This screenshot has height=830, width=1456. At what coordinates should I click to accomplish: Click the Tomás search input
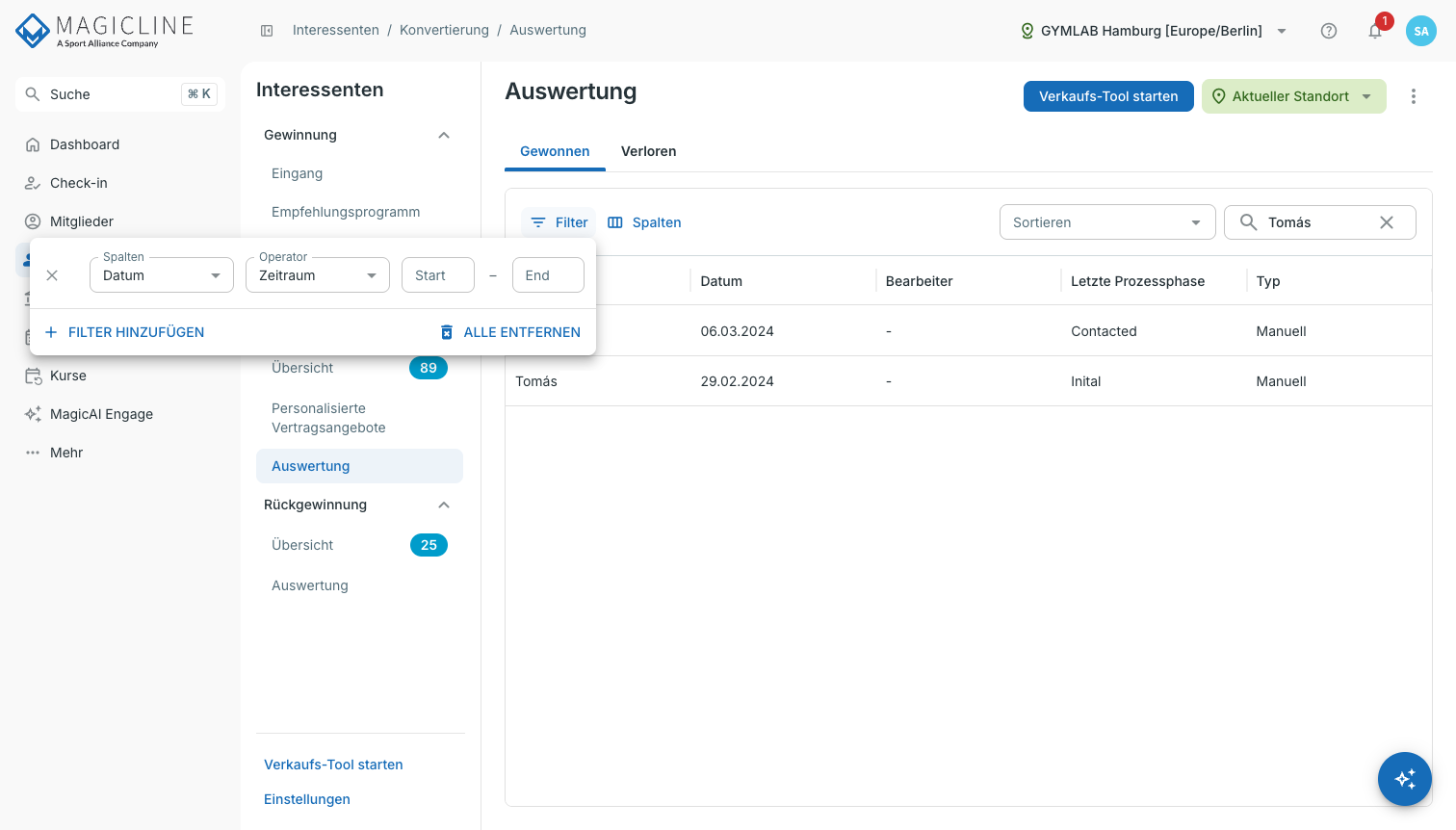(1318, 222)
